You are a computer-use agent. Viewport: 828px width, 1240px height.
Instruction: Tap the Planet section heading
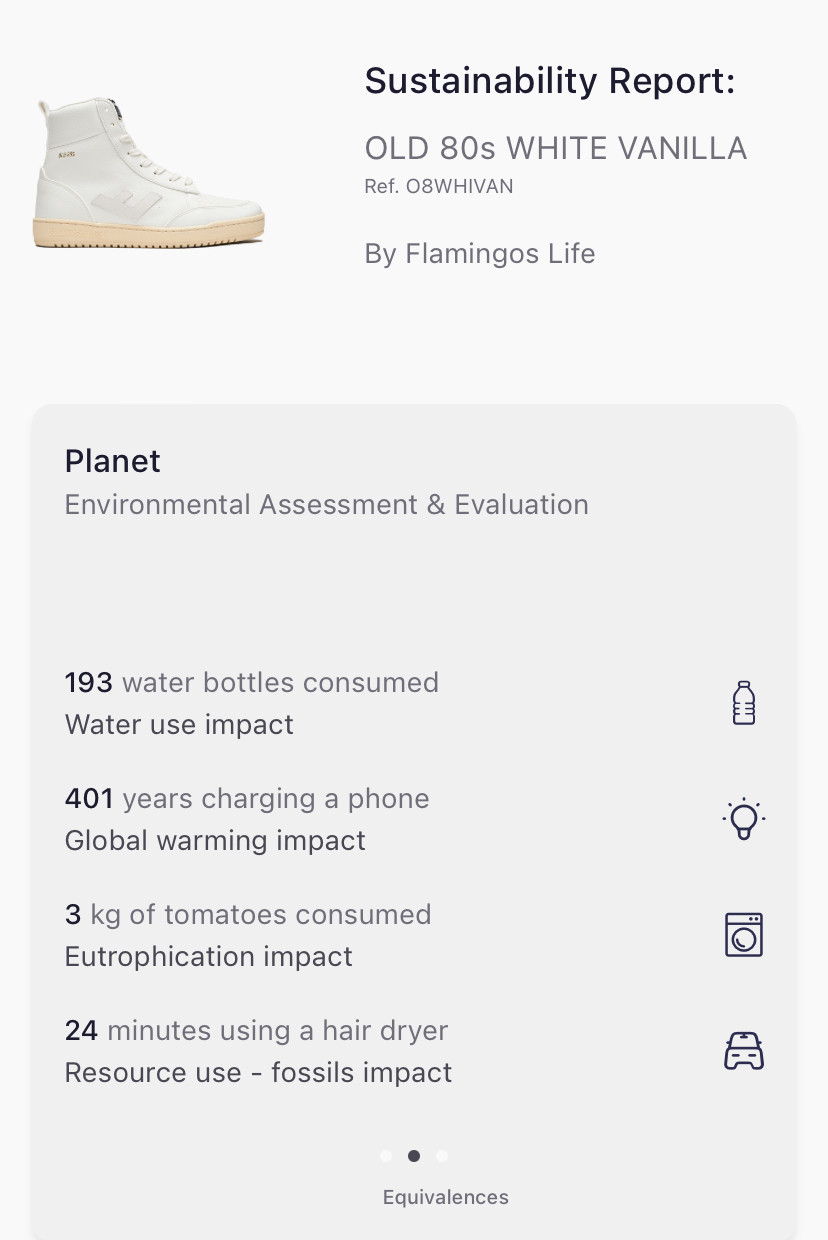[x=112, y=461]
